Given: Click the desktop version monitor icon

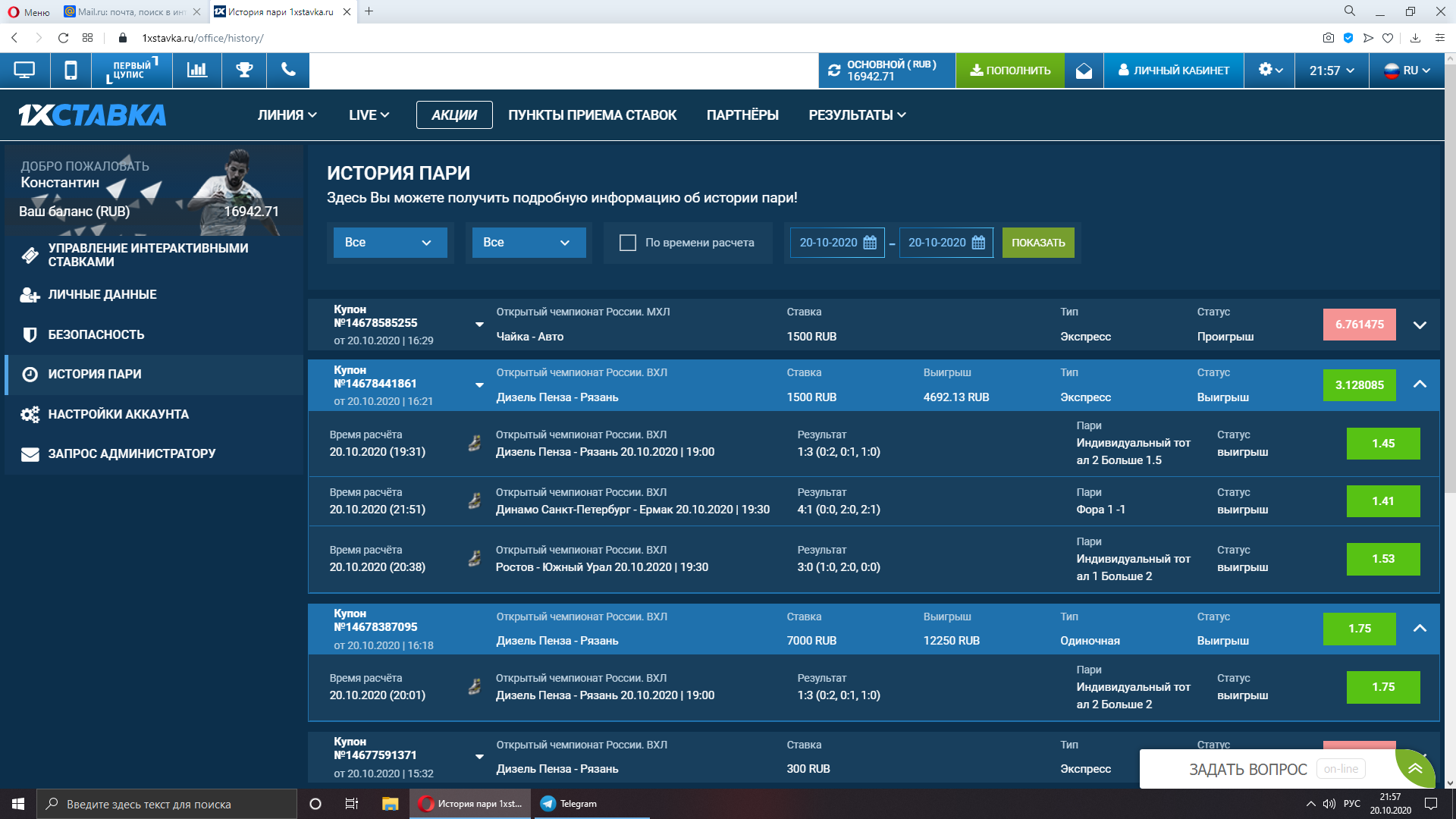Looking at the screenshot, I should (24, 71).
